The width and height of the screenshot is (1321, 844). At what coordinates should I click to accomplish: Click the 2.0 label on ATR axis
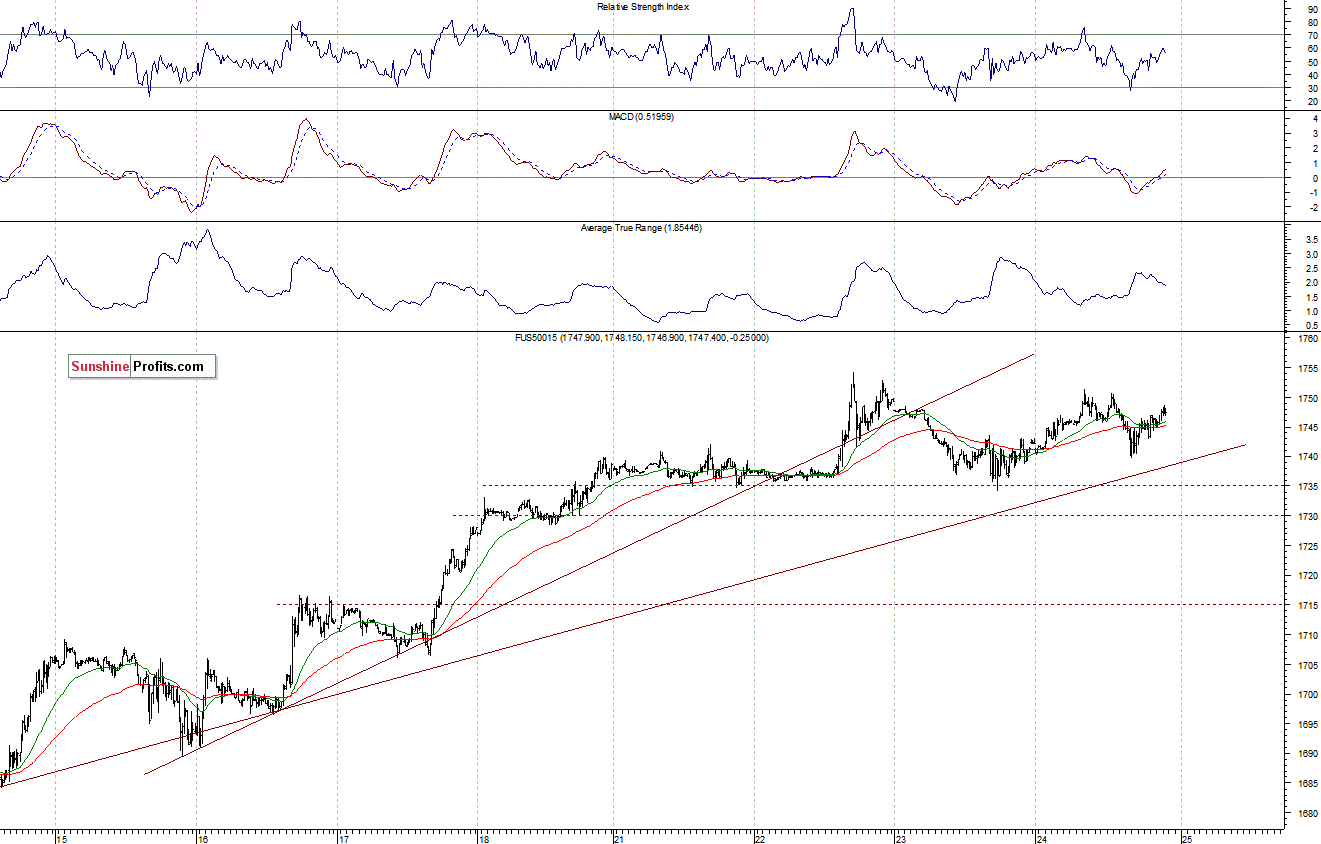[x=1312, y=283]
